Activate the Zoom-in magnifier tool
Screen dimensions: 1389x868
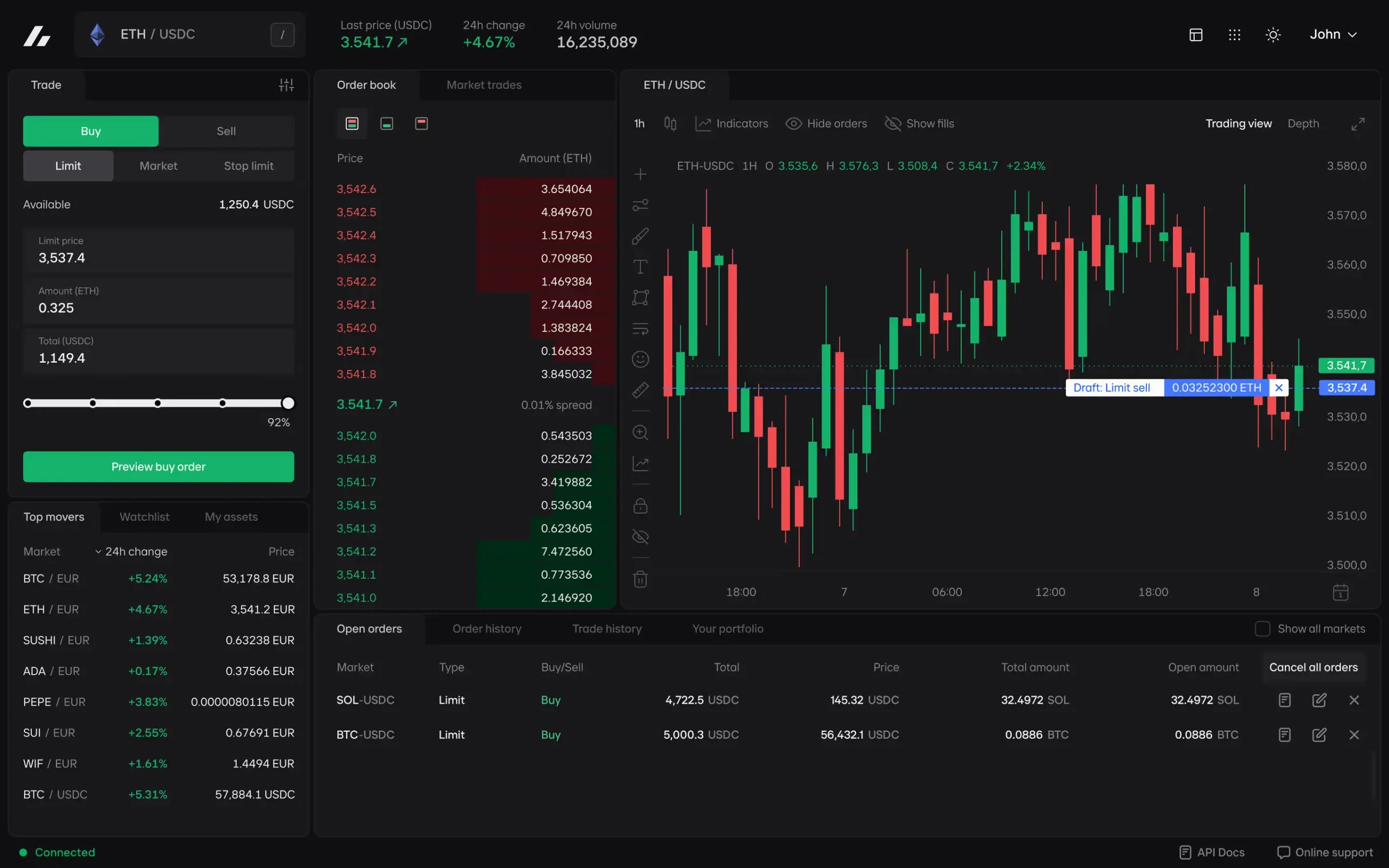click(x=640, y=432)
